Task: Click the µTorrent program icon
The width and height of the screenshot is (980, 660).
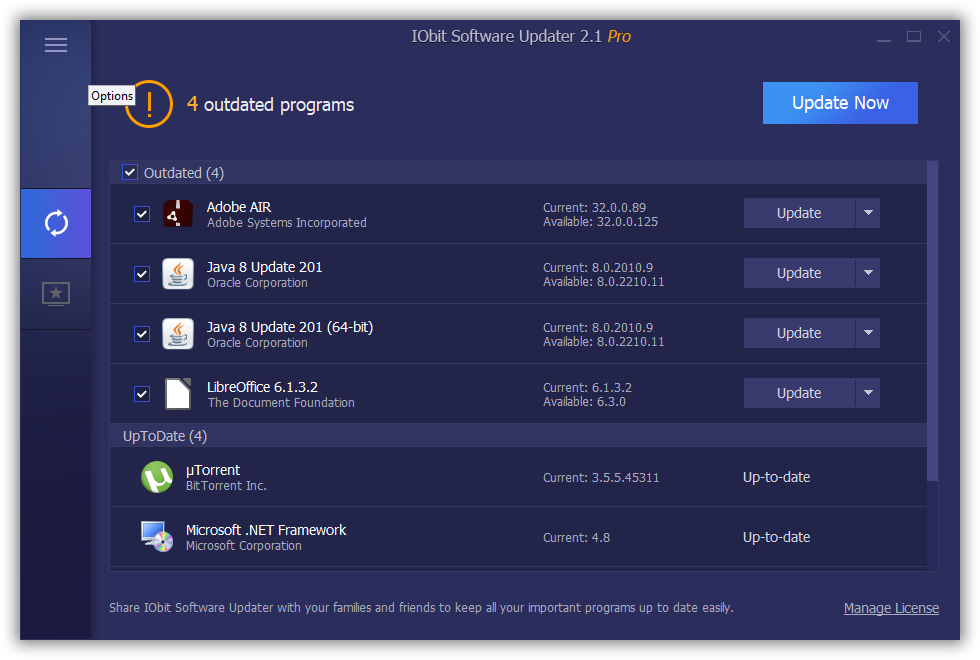Action: click(x=157, y=478)
